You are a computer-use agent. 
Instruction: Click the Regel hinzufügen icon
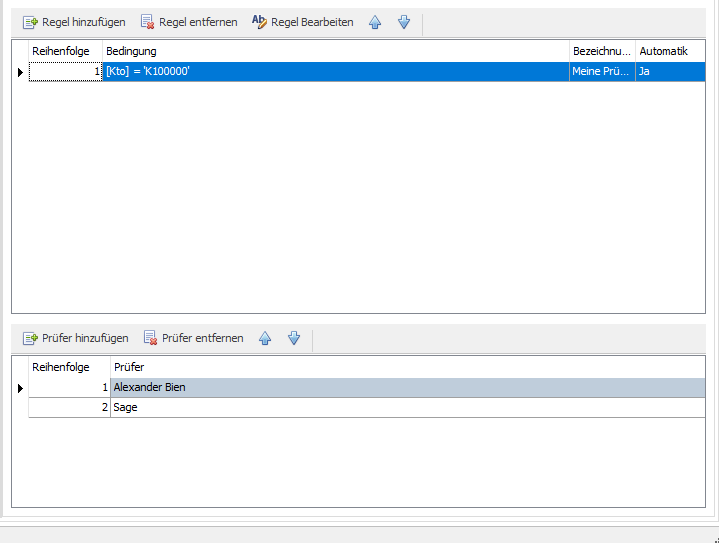point(30,22)
